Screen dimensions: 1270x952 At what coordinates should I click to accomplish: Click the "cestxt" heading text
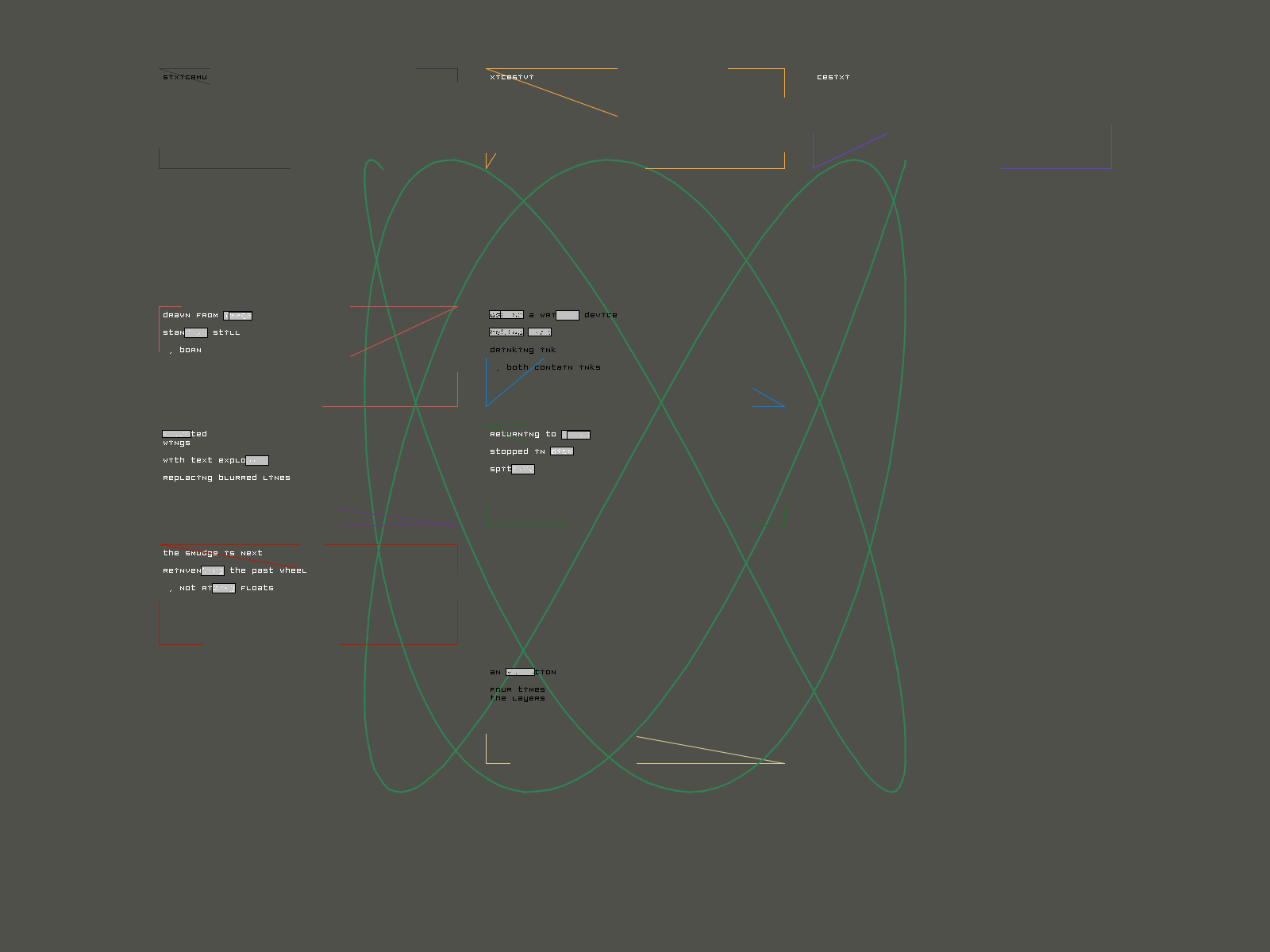833,77
